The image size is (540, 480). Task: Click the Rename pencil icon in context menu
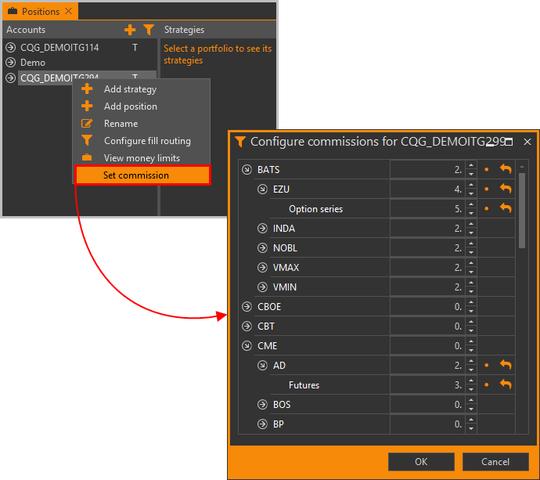(87, 124)
